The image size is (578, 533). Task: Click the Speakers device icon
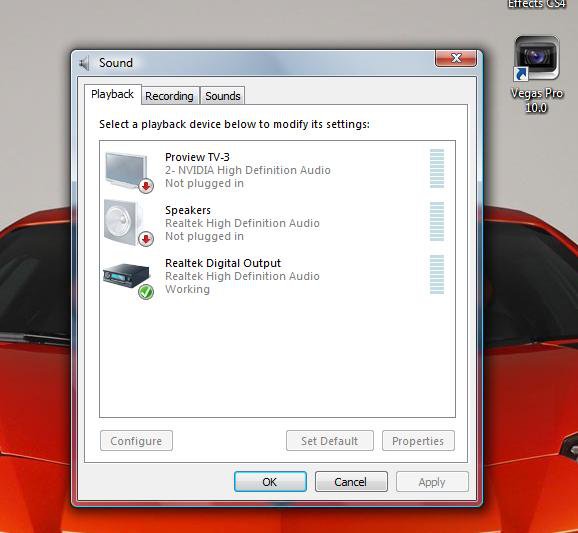(123, 223)
